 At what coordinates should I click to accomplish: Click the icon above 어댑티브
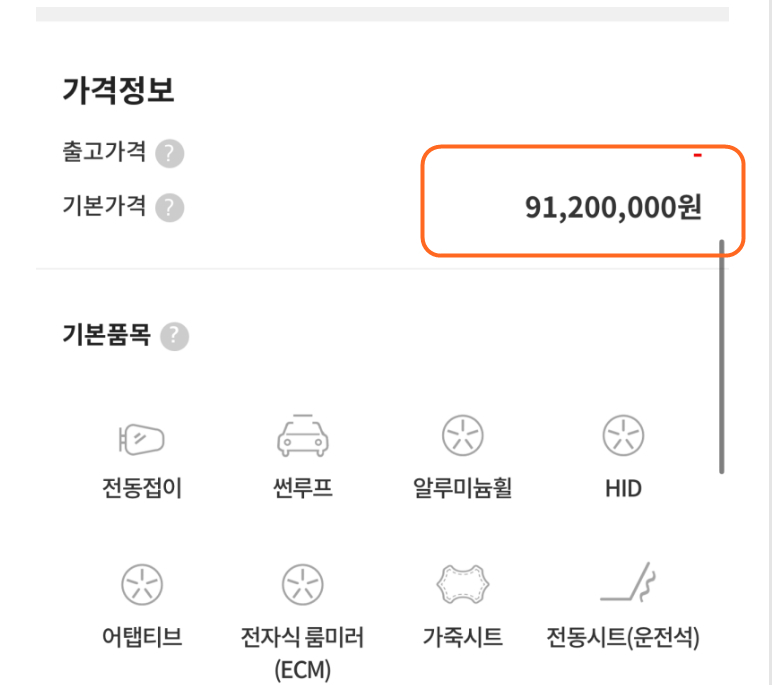pyautogui.click(x=141, y=584)
